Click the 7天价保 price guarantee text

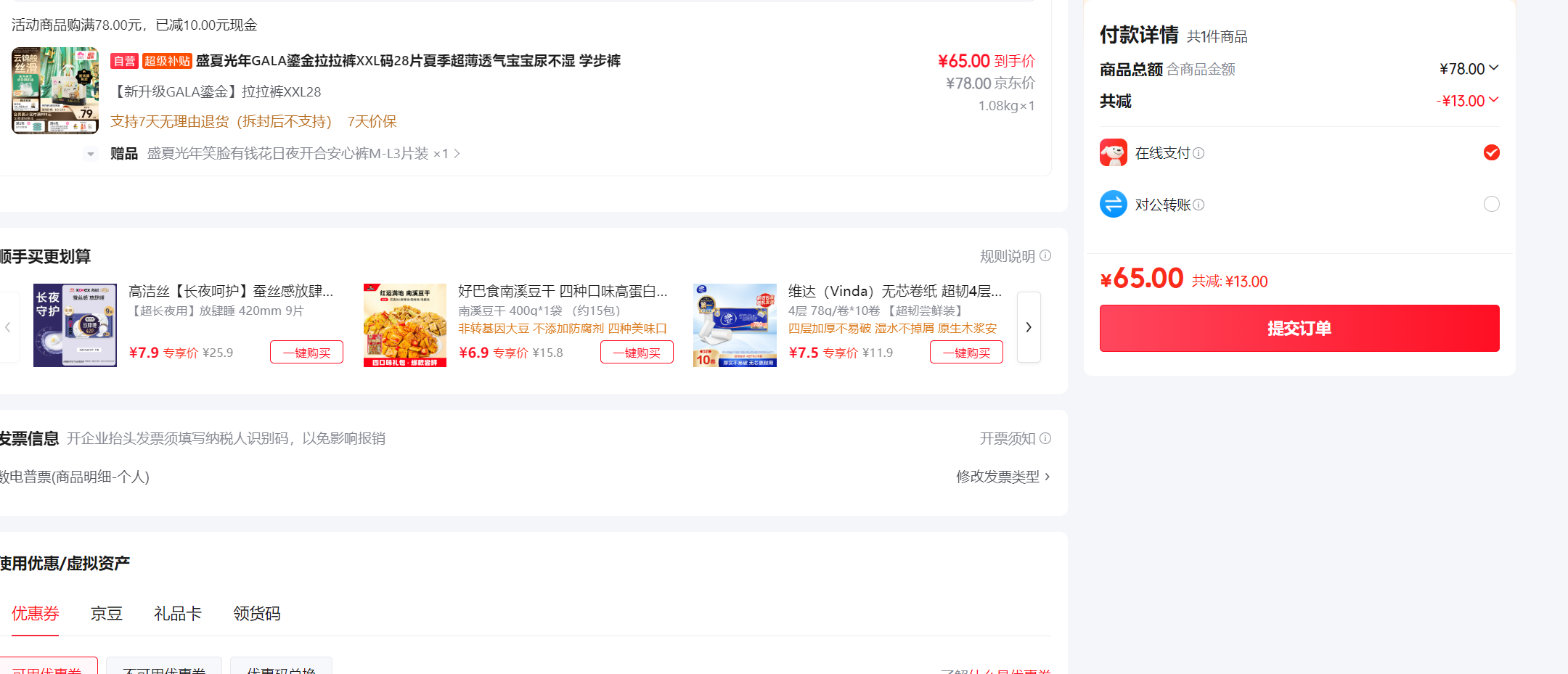click(x=372, y=121)
